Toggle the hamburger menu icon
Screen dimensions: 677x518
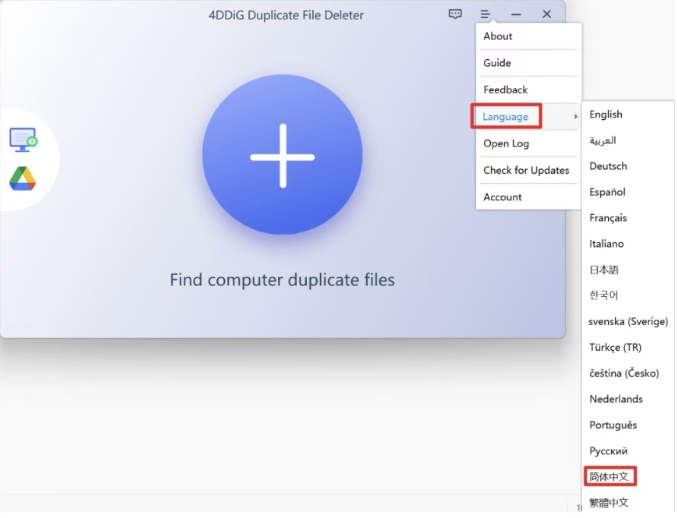point(485,14)
